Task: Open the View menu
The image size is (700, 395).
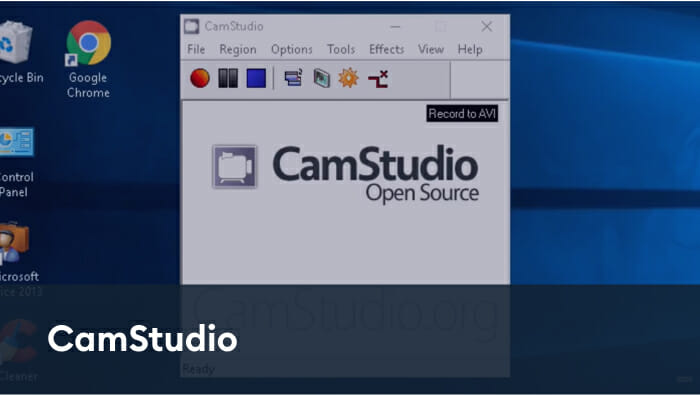Action: pyautogui.click(x=431, y=49)
